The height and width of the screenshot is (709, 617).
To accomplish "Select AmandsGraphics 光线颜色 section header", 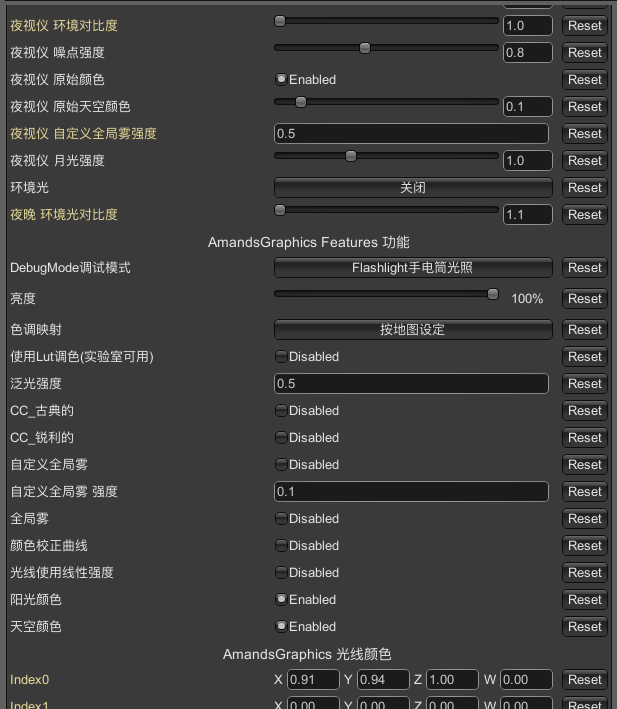I will [307, 654].
